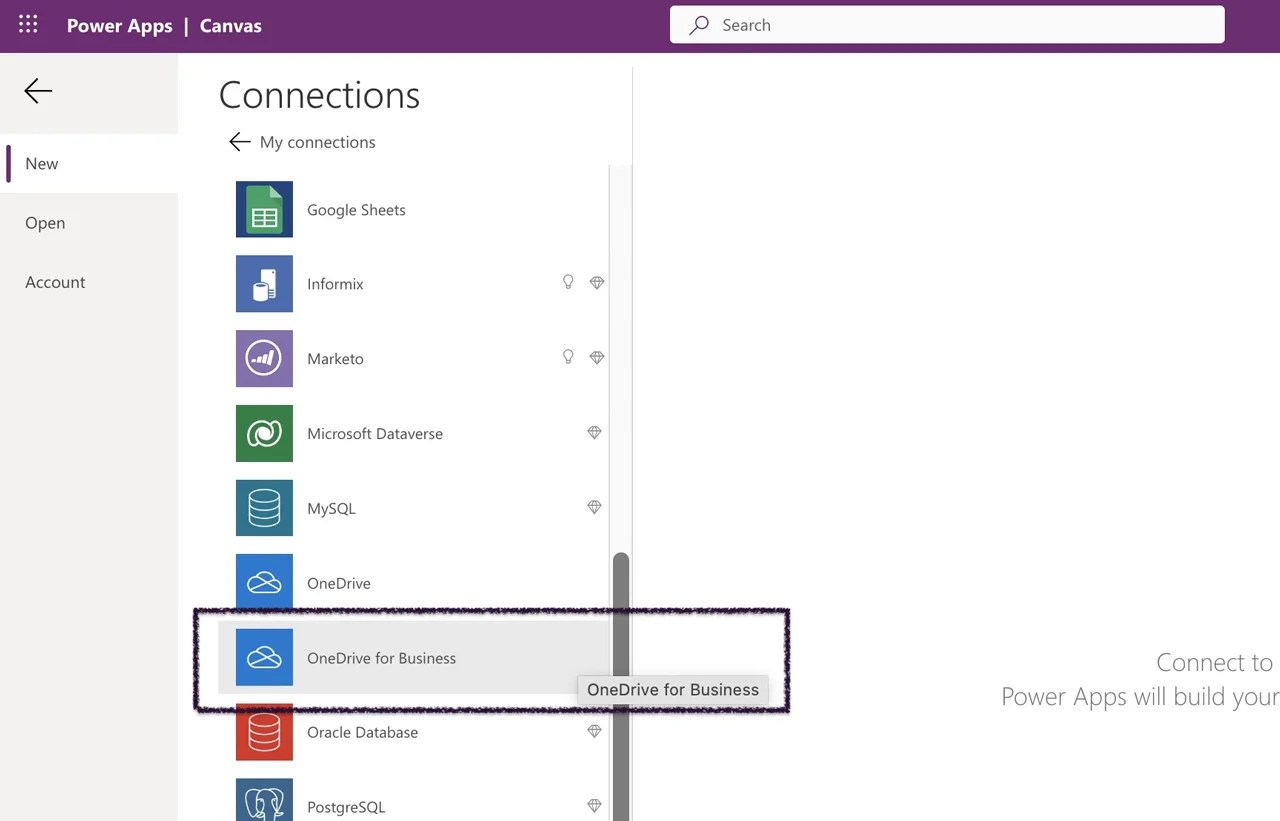Click the lightbulb preview badge beside Marketo
The width and height of the screenshot is (1280, 821).
(x=568, y=356)
